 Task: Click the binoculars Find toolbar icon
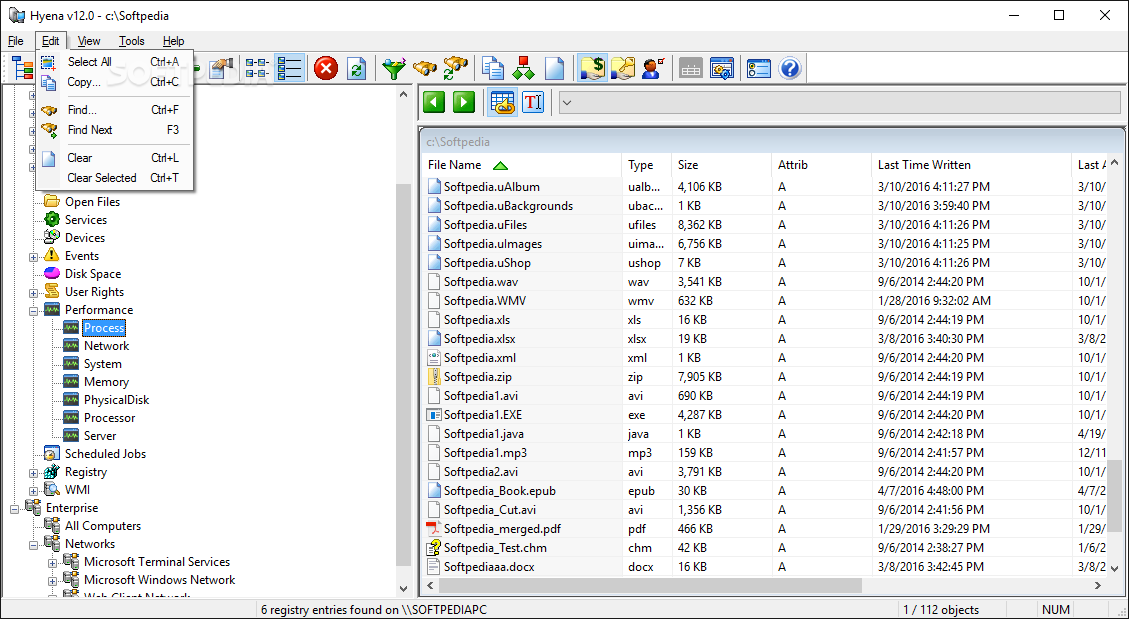pos(425,68)
